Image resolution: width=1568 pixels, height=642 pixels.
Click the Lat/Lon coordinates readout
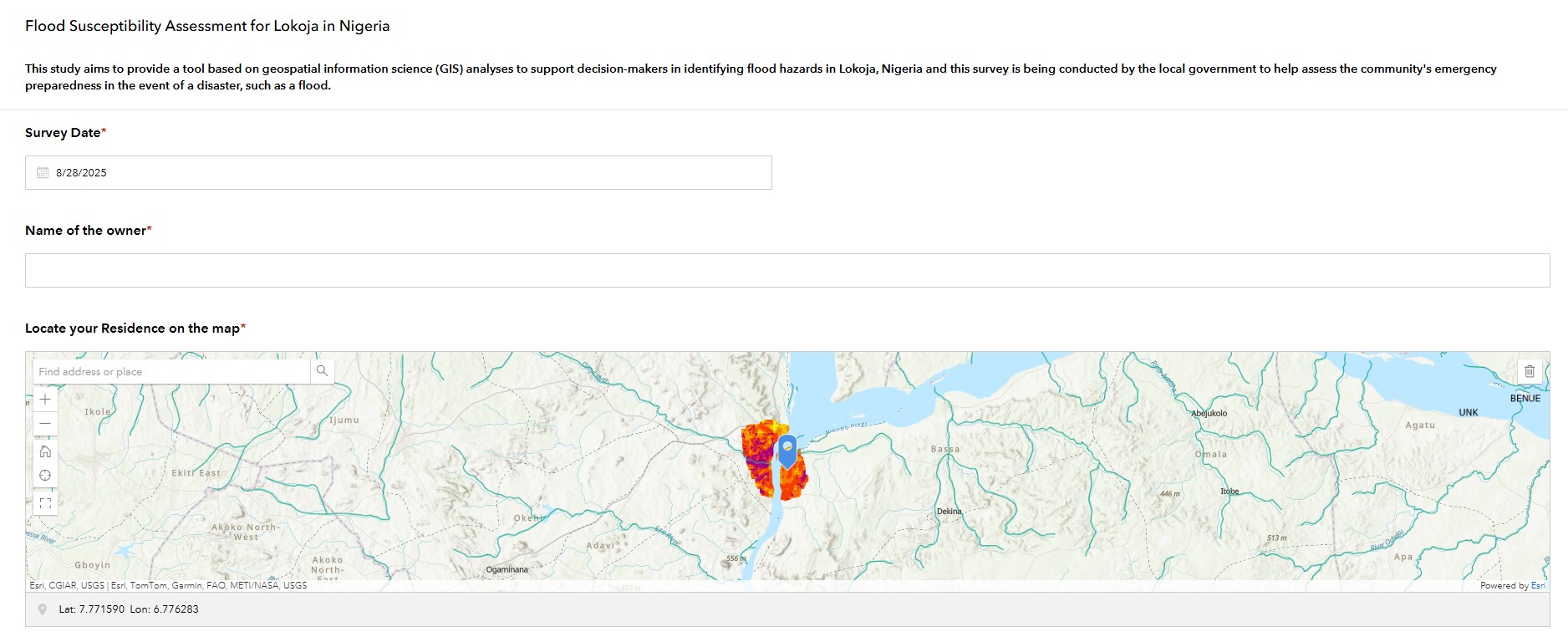coord(129,609)
